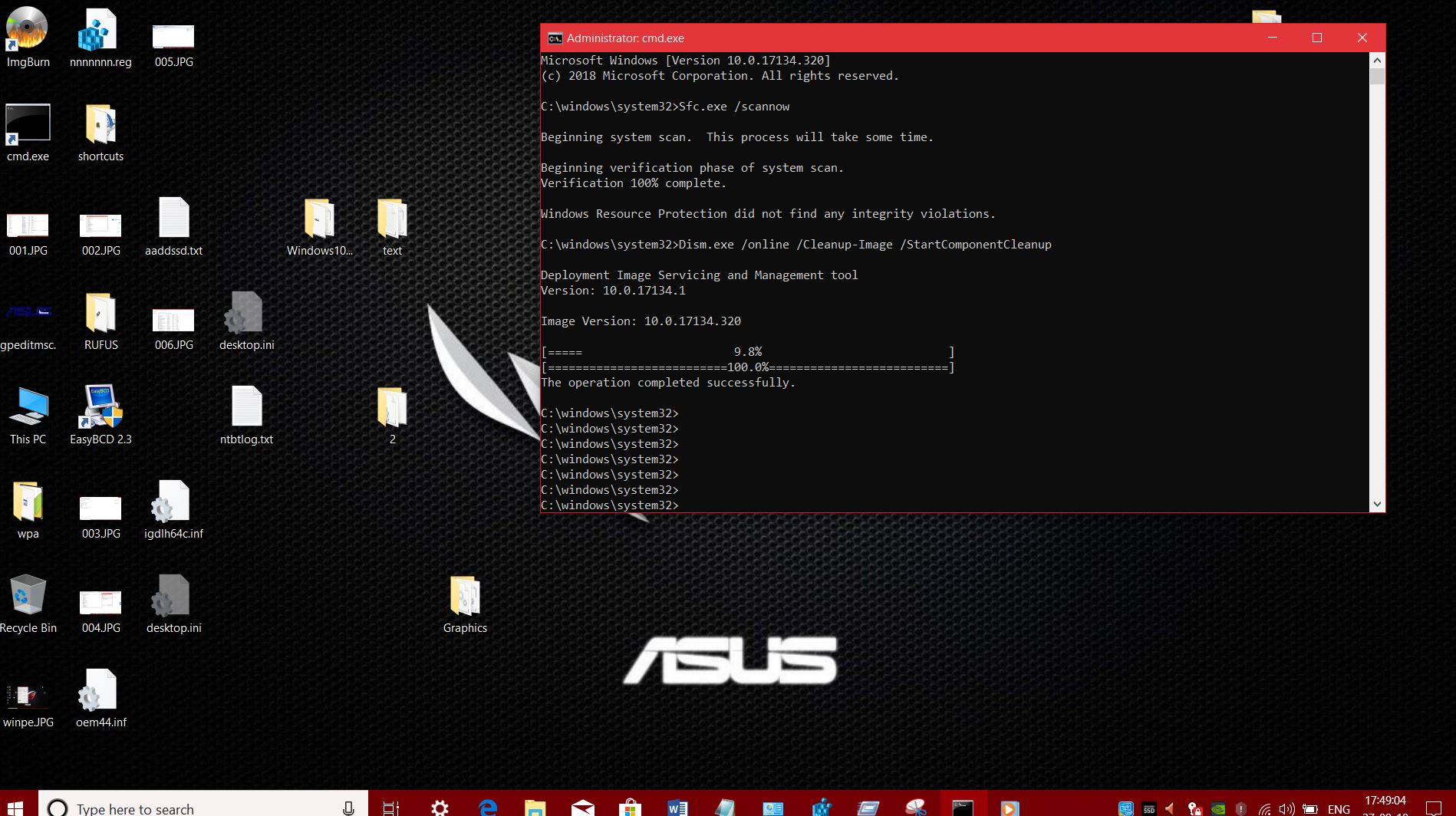Screen dimensions: 1456x816
Task: Open Microsoft Store from the taskbar
Action: click(630, 808)
